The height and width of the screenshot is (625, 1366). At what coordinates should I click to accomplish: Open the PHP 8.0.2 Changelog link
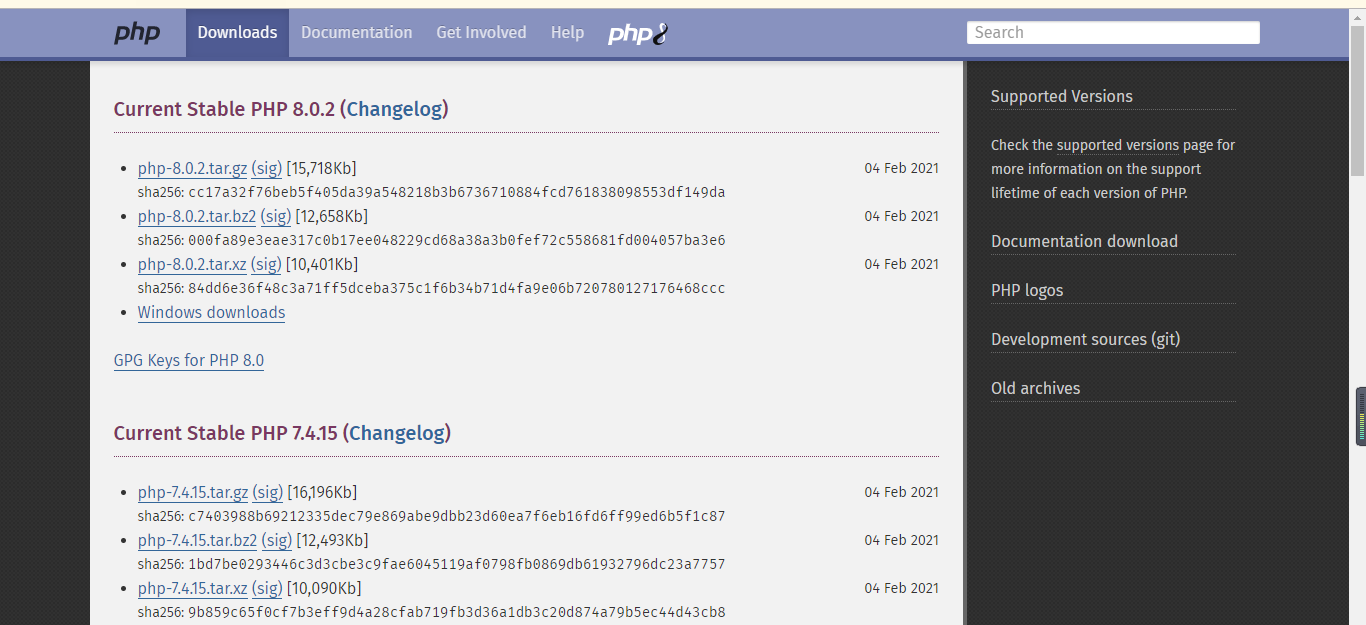(x=394, y=109)
